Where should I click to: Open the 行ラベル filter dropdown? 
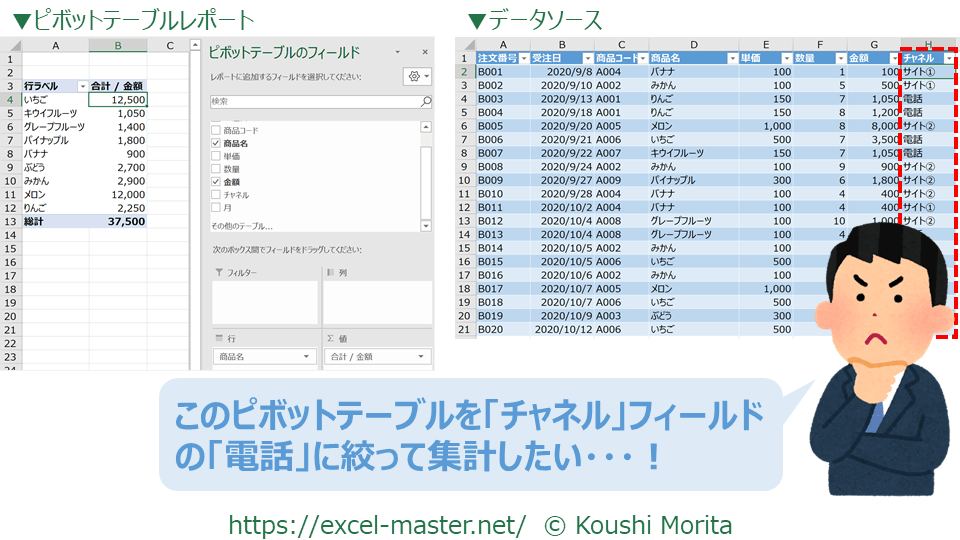(x=82, y=86)
